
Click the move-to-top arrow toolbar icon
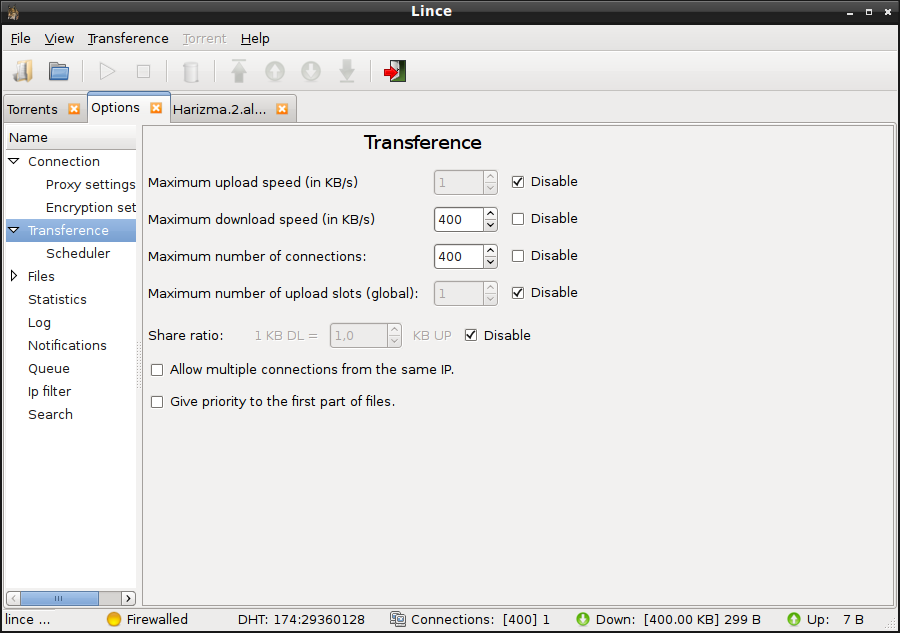pos(239,71)
